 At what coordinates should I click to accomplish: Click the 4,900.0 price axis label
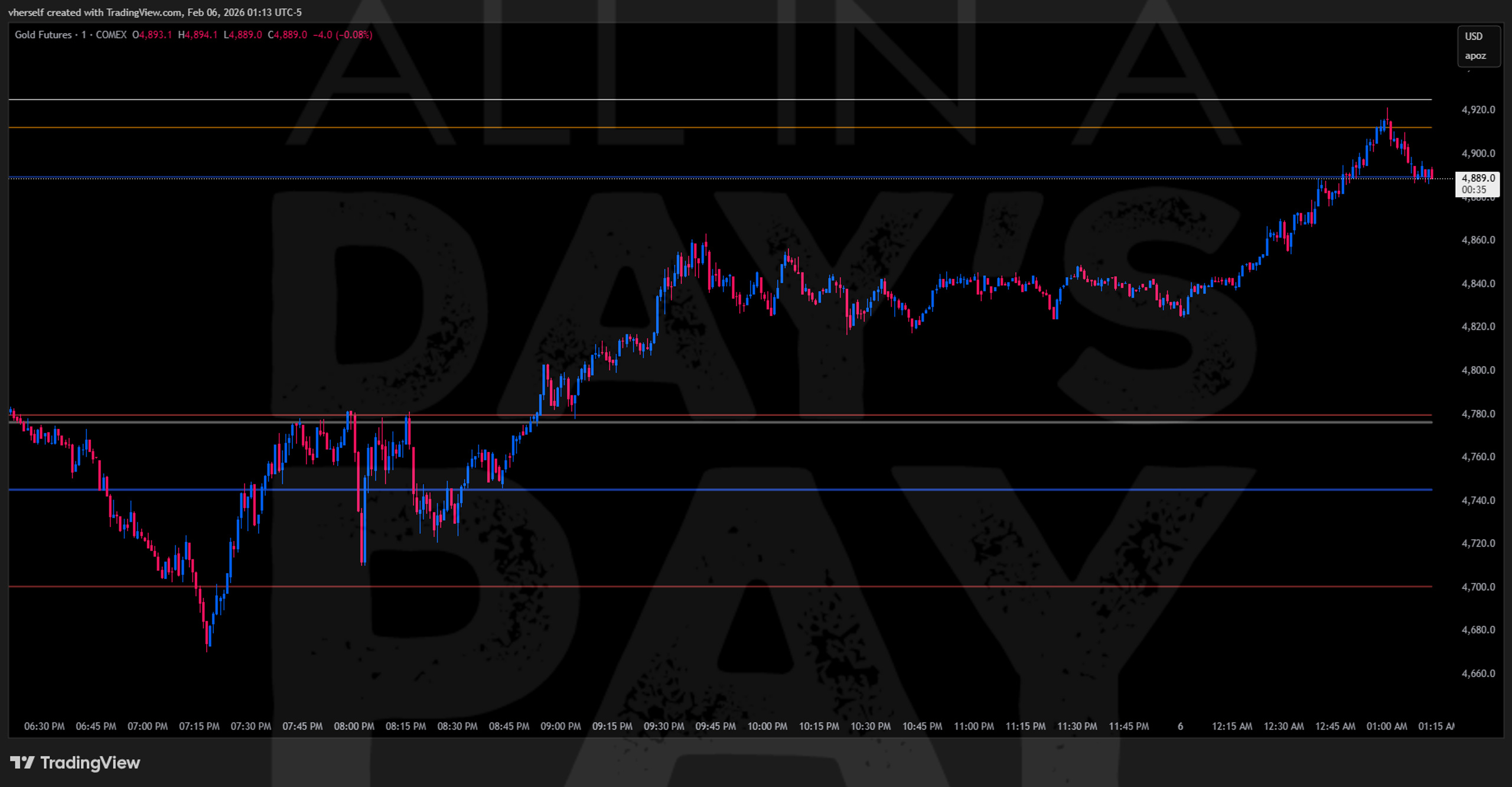(1478, 154)
